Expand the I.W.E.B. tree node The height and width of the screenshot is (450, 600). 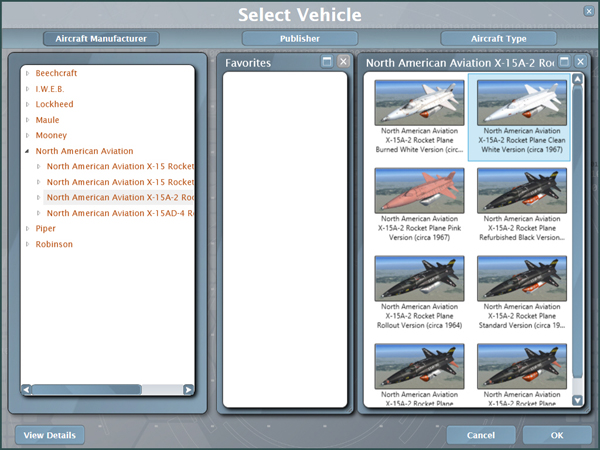click(28, 89)
